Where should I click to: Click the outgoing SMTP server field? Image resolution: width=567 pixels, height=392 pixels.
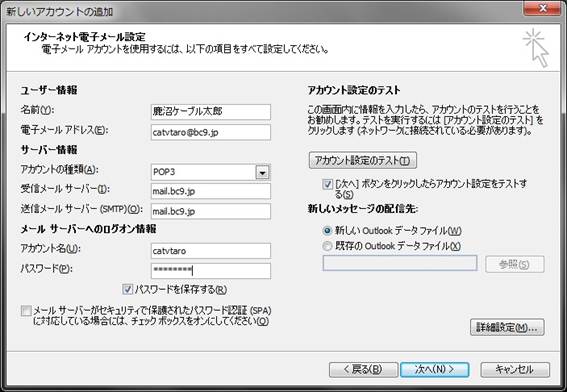tap(210, 212)
